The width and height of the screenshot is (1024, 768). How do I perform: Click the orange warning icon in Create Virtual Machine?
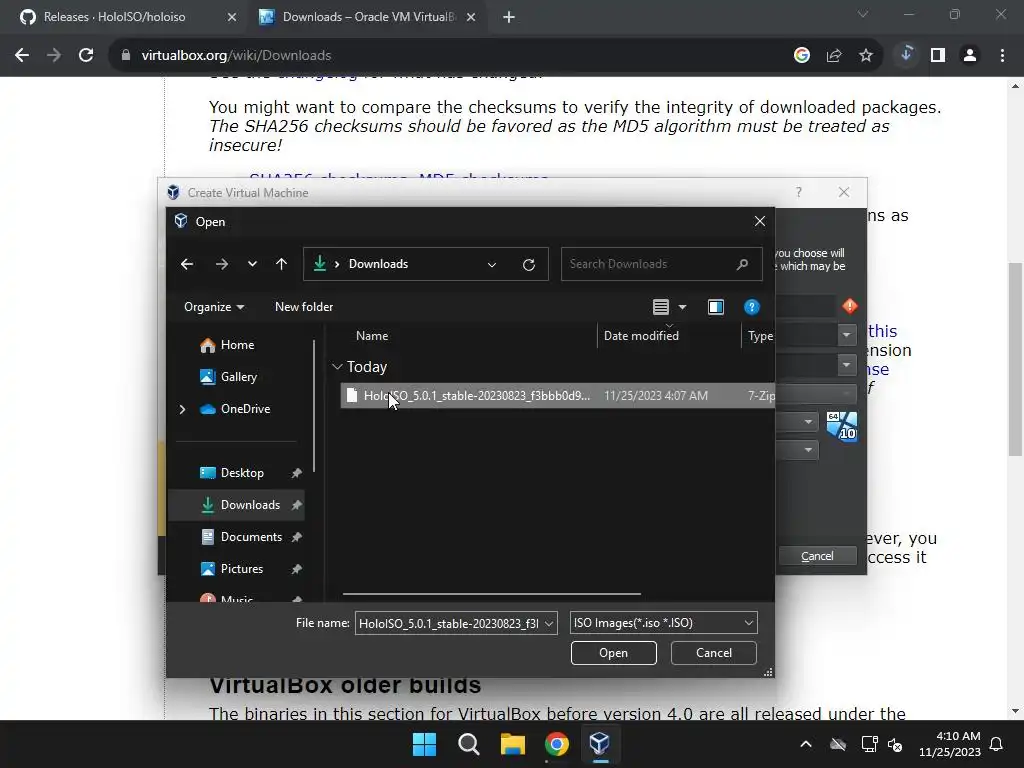pos(850,306)
